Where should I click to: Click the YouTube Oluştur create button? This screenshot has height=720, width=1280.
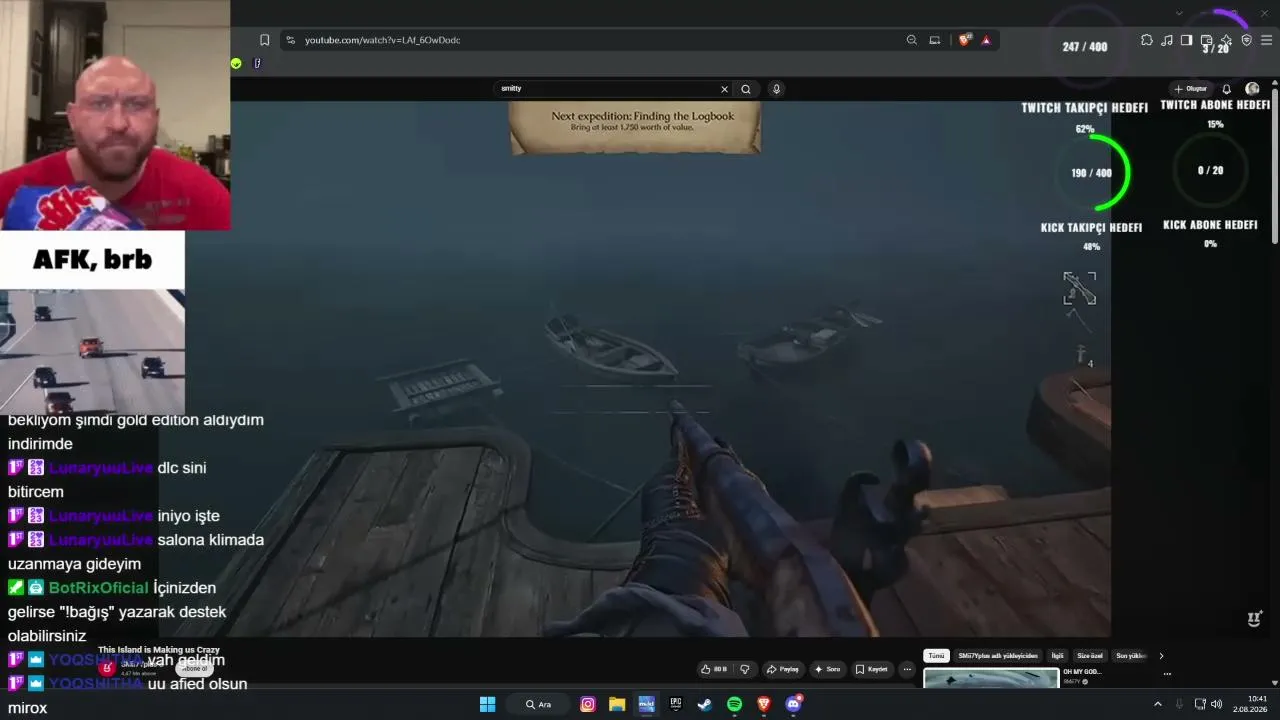(x=1191, y=89)
